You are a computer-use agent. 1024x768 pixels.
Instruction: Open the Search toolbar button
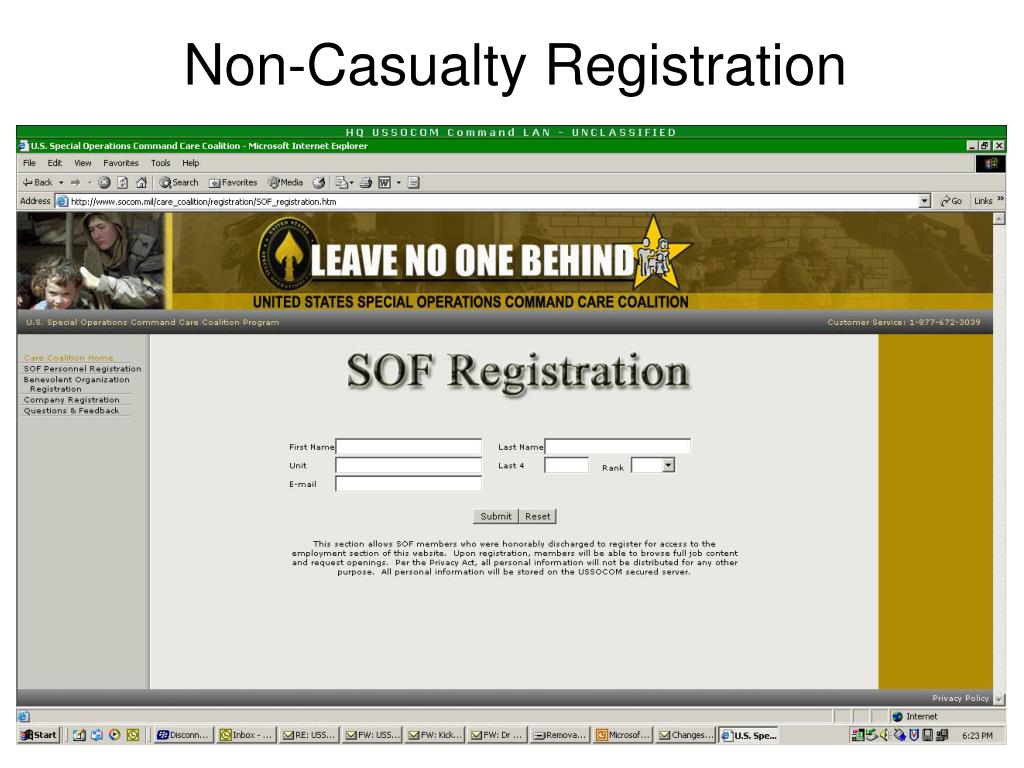click(x=179, y=183)
